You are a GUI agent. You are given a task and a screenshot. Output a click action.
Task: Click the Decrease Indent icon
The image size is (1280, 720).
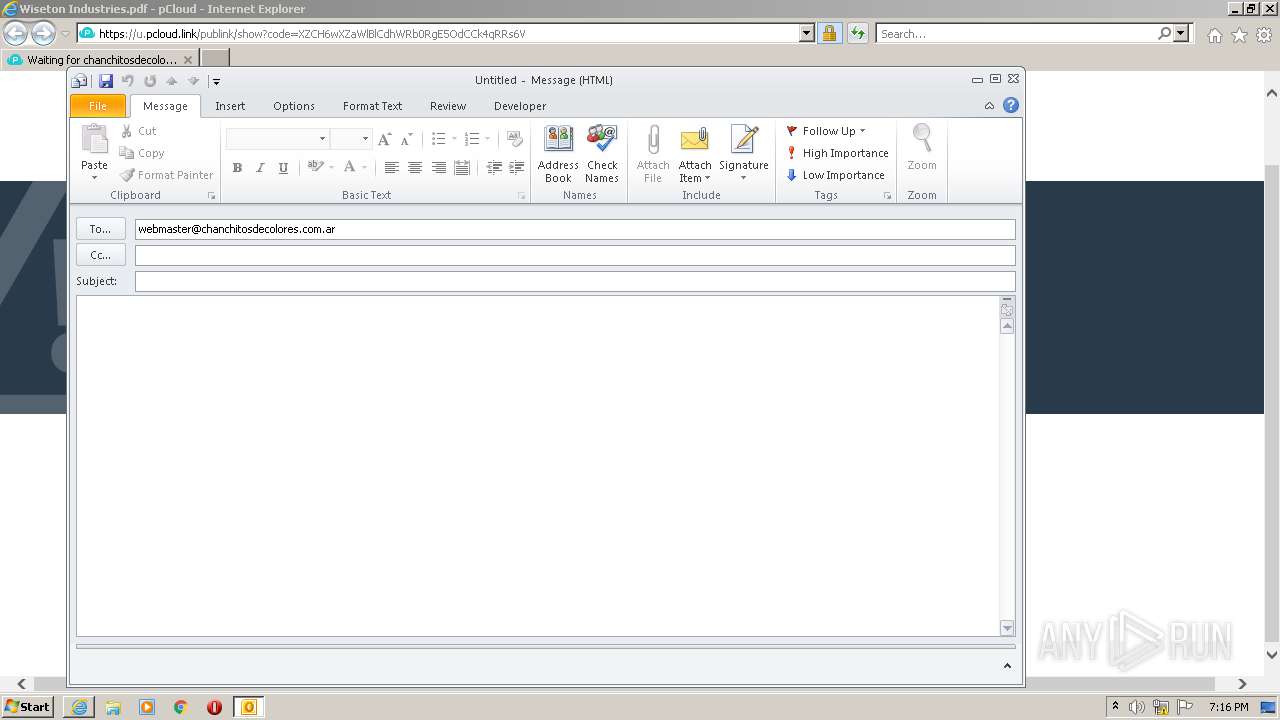coord(493,168)
